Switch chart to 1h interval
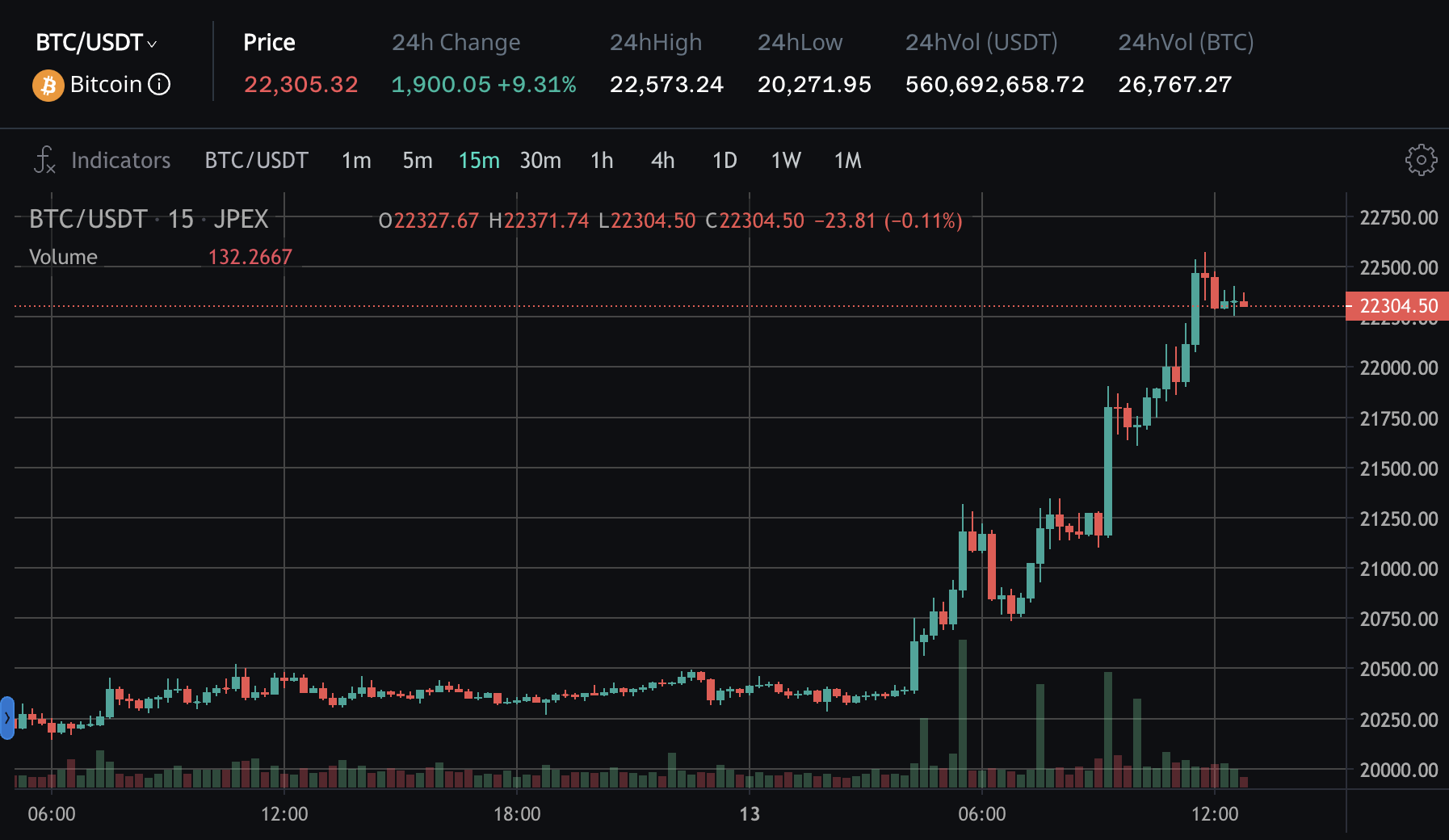This screenshot has height=840, width=1449. coord(602,161)
